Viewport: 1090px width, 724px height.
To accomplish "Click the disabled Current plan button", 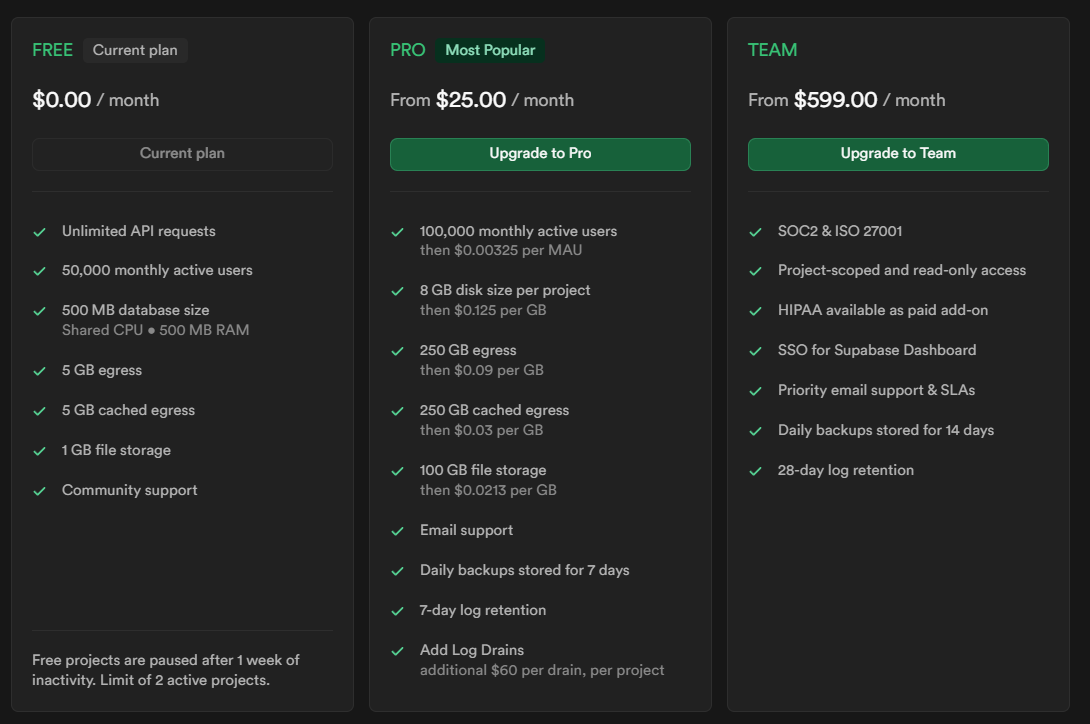I will point(182,154).
